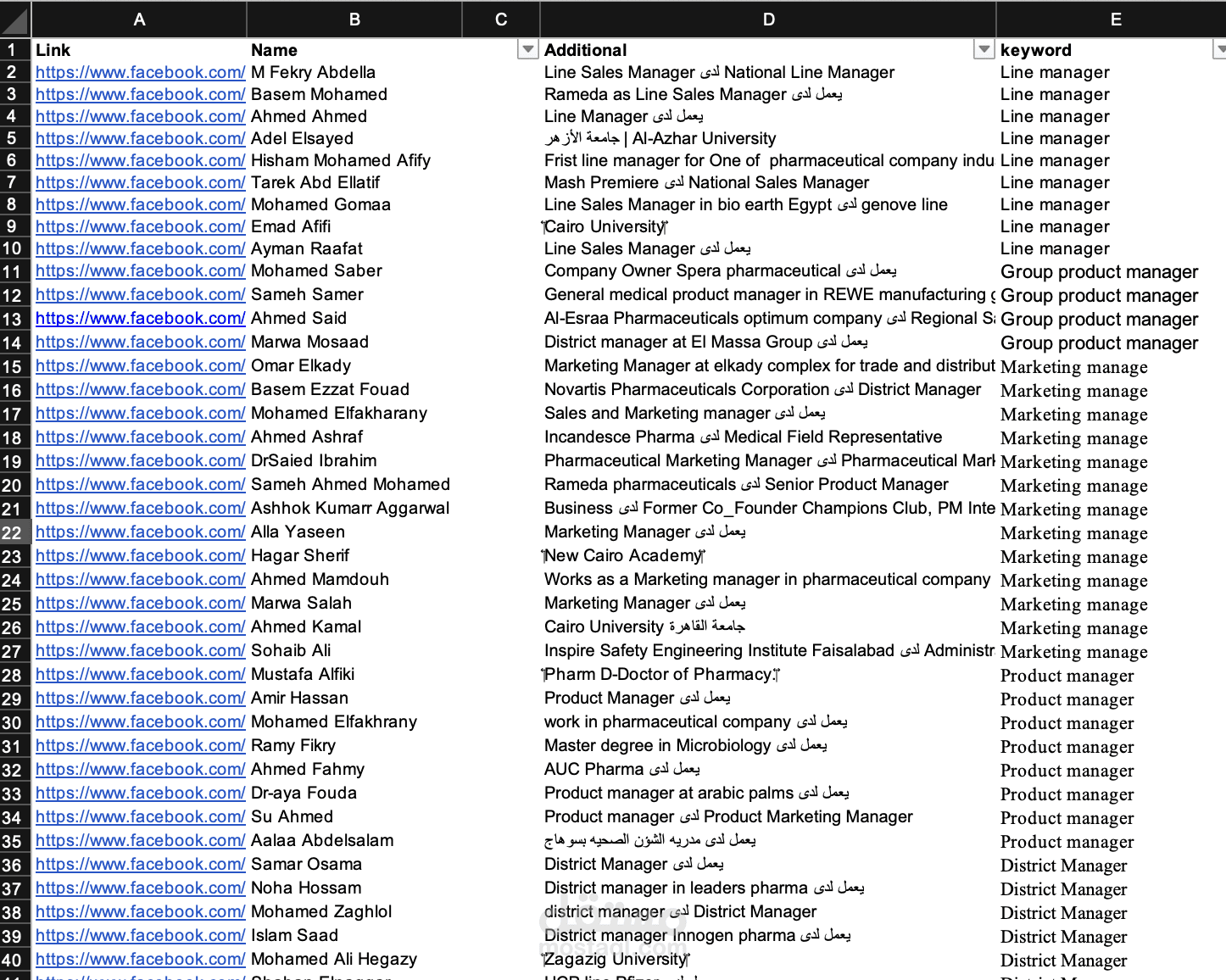This screenshot has width=1226, height=980.
Task: Click the 'Link' header cell
Action: coord(139,50)
